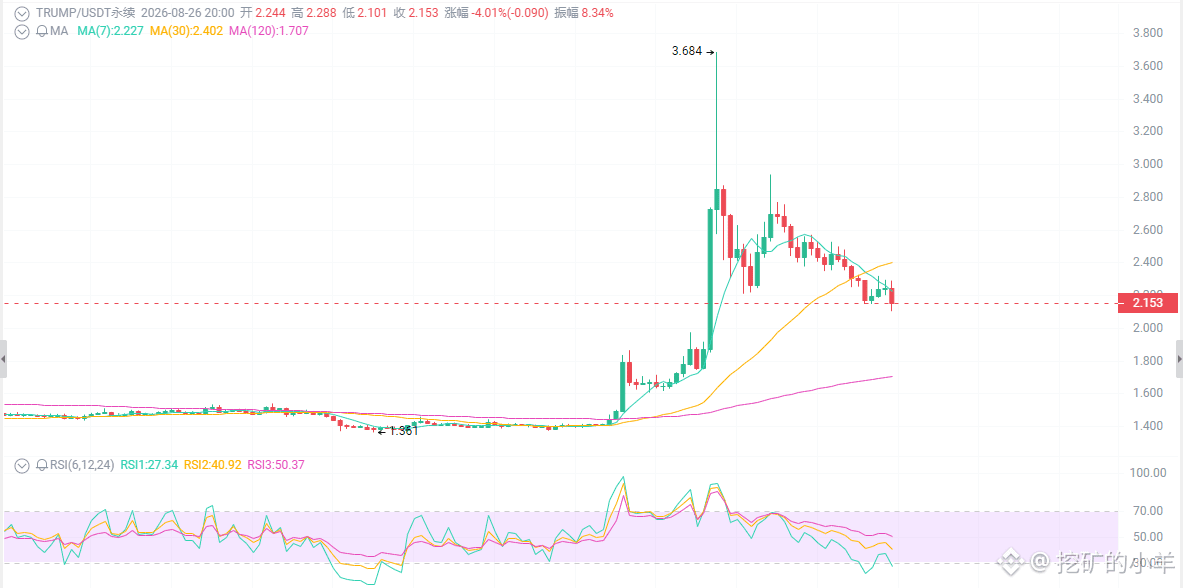Click the low price value 2.101
Screen dimensions: 1183x588
click(371, 13)
